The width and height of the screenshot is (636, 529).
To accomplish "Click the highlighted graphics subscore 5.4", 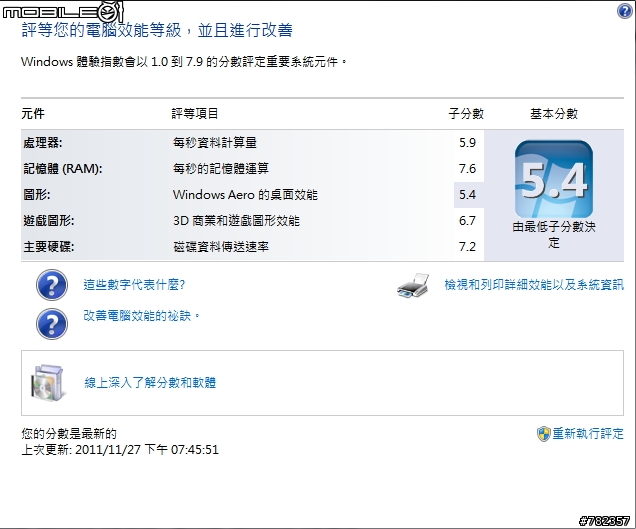I will [x=467, y=195].
